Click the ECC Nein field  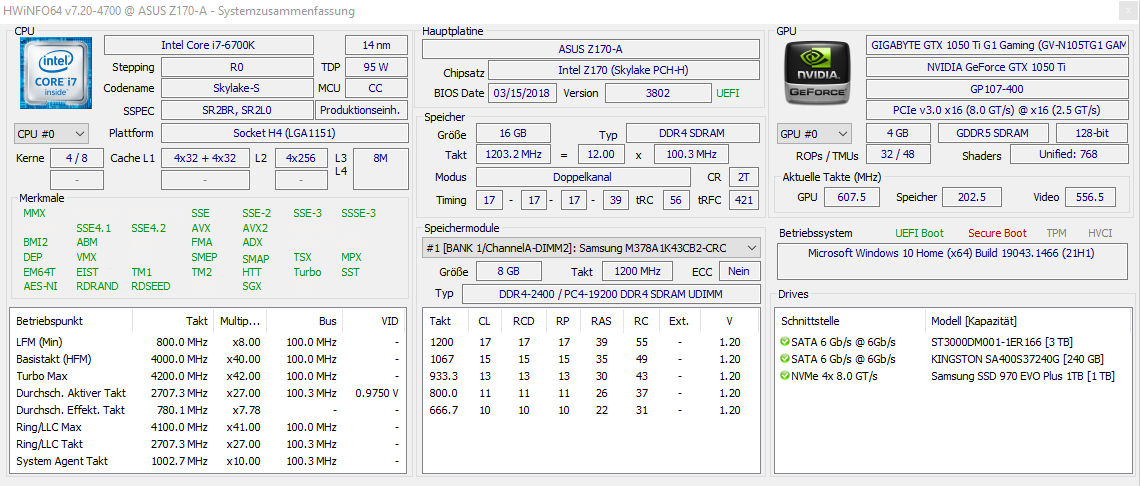click(739, 271)
